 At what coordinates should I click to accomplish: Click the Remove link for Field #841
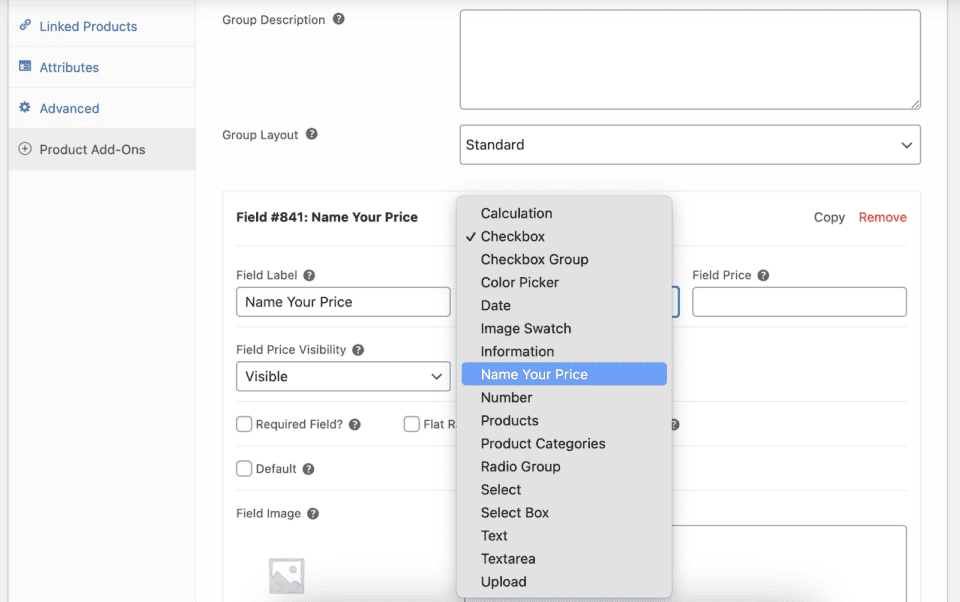click(882, 217)
